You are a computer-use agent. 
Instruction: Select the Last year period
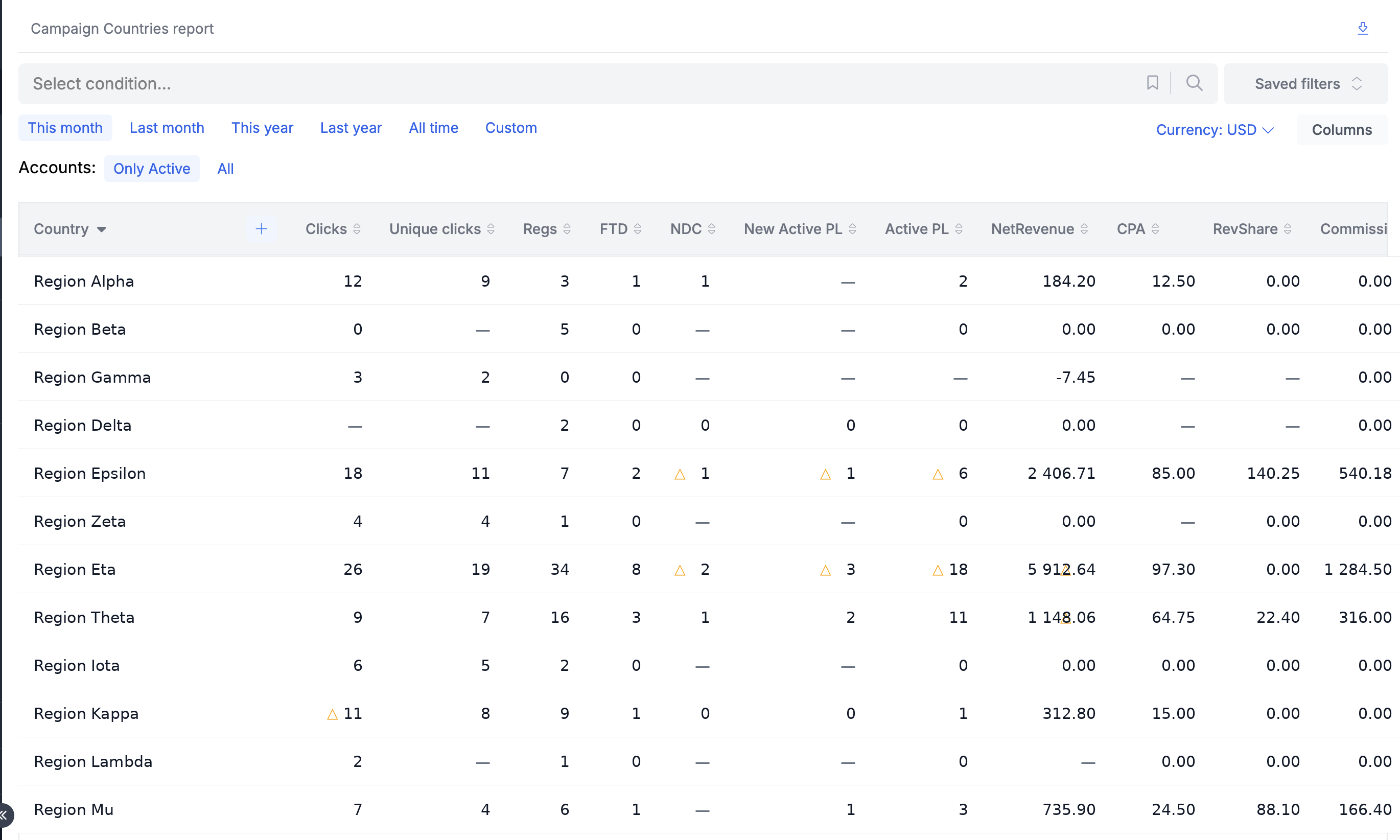coord(351,128)
